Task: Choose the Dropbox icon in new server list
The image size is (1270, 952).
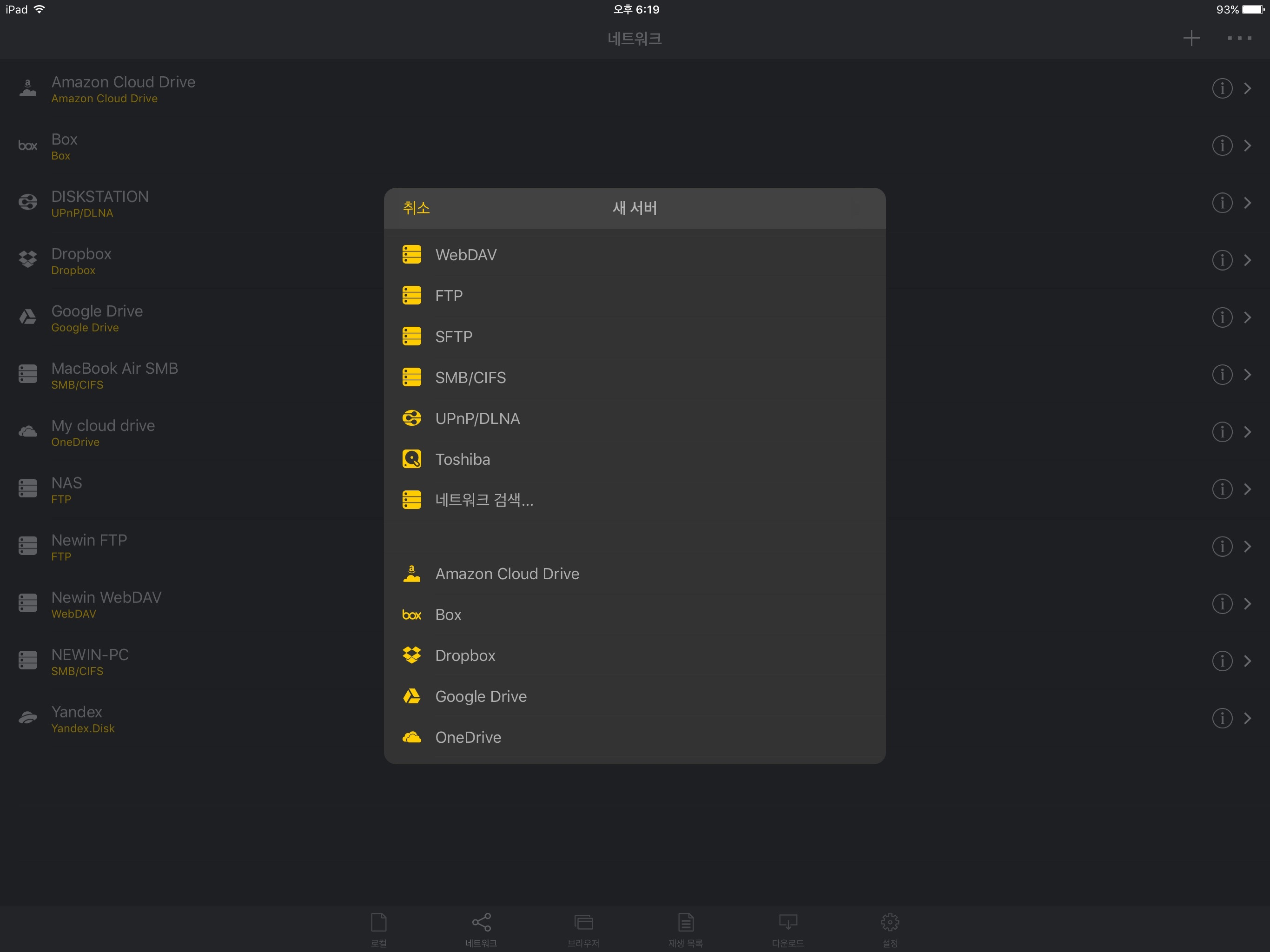Action: pyautogui.click(x=412, y=655)
